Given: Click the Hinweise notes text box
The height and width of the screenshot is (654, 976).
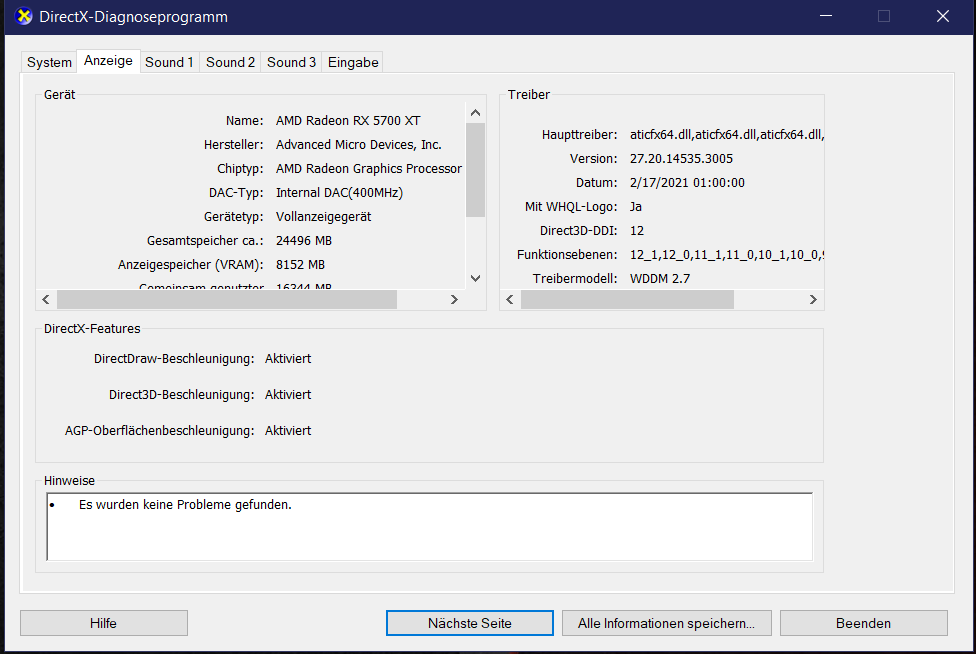Looking at the screenshot, I should tap(429, 526).
